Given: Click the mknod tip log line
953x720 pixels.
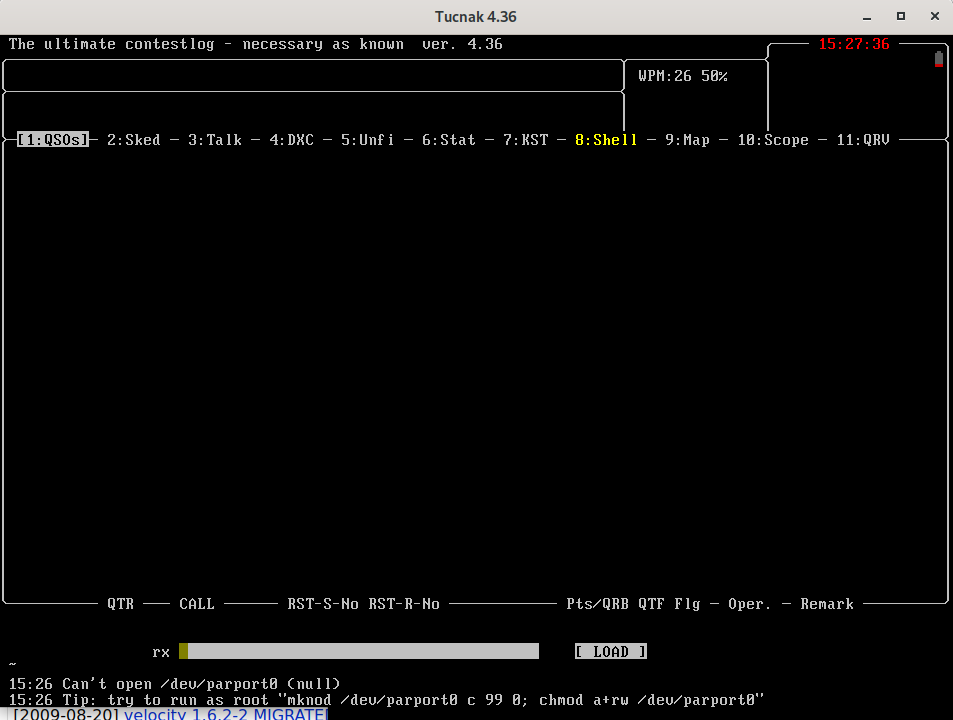Looking at the screenshot, I should coord(386,700).
